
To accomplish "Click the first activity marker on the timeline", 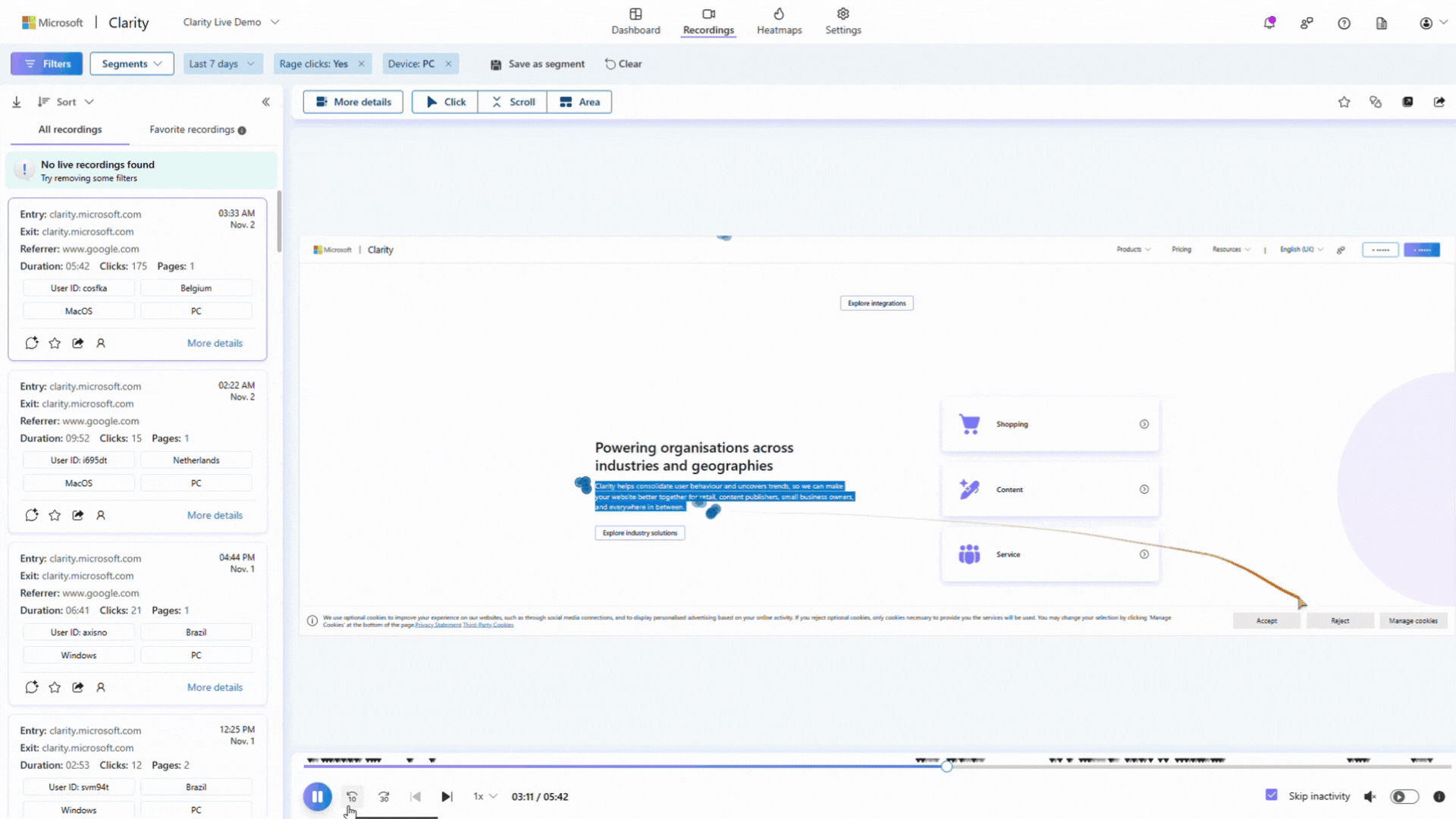I will click(x=309, y=760).
